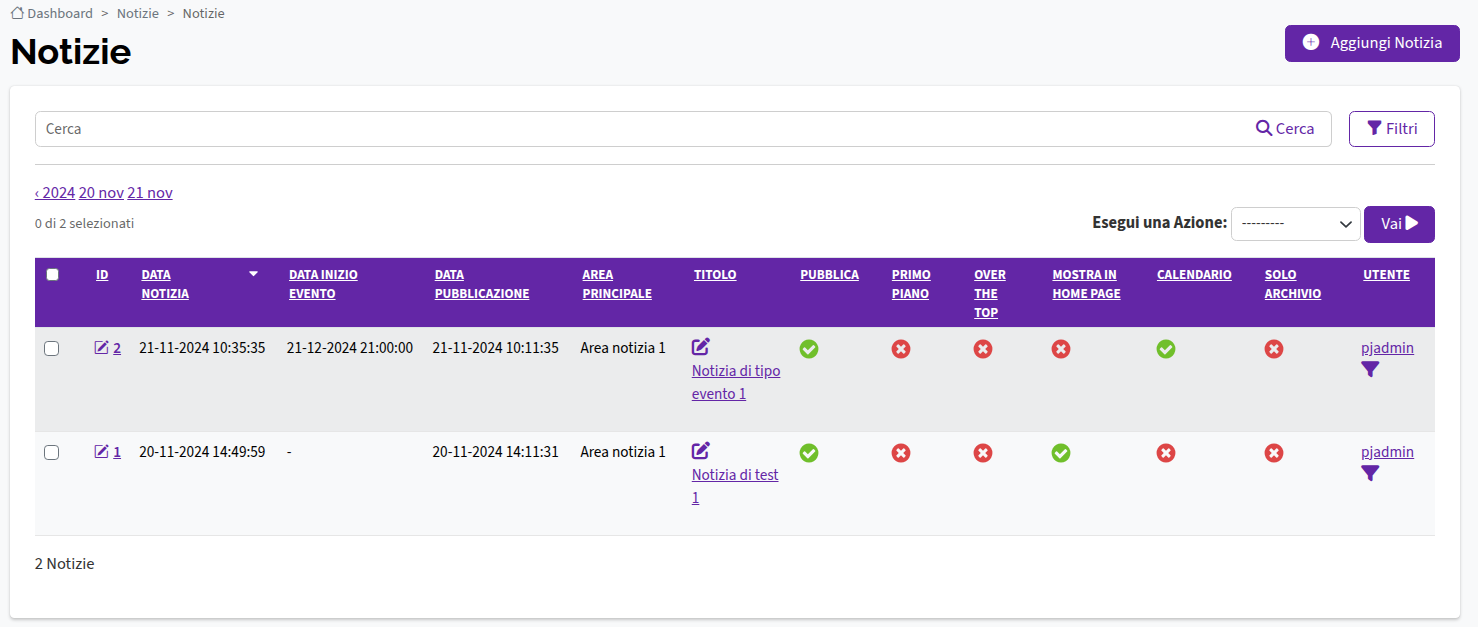Check the checkbox for news ID 1
The image size is (1478, 627).
click(x=52, y=452)
